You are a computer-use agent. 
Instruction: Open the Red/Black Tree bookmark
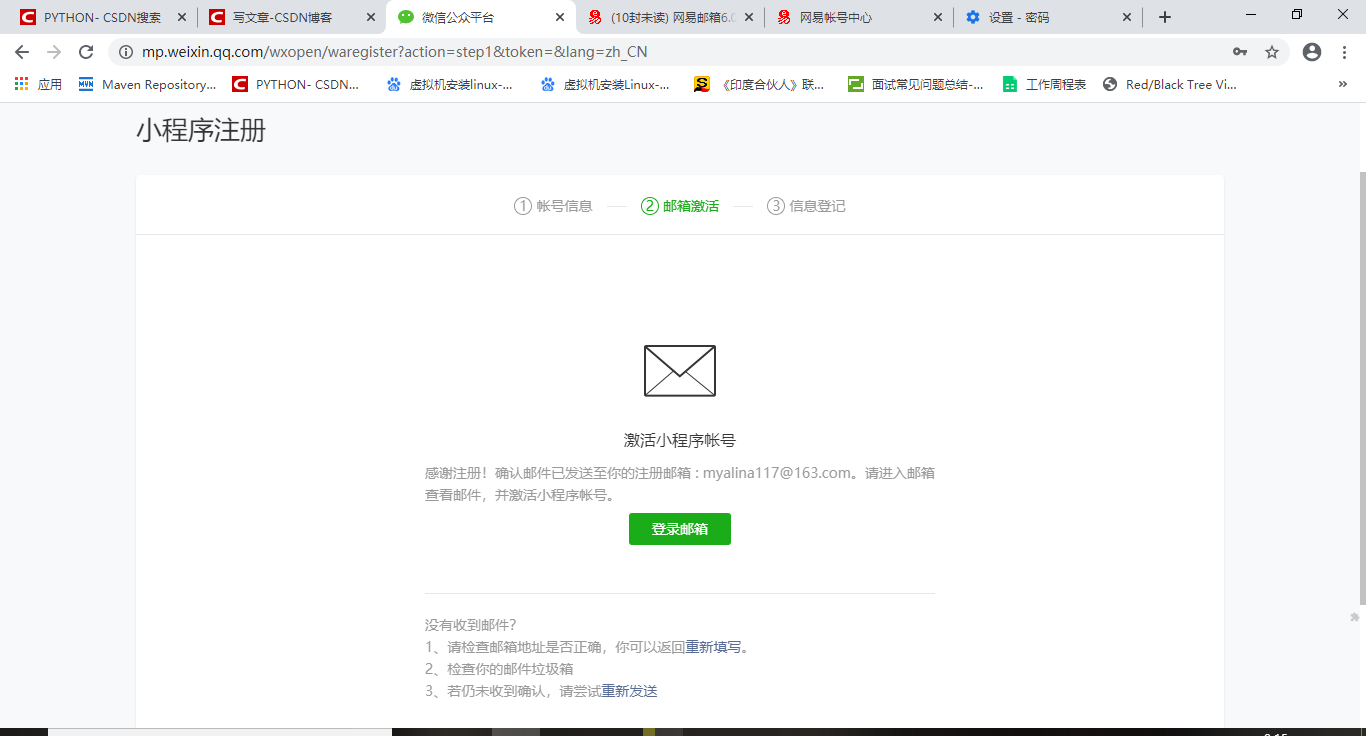[x=1171, y=85]
